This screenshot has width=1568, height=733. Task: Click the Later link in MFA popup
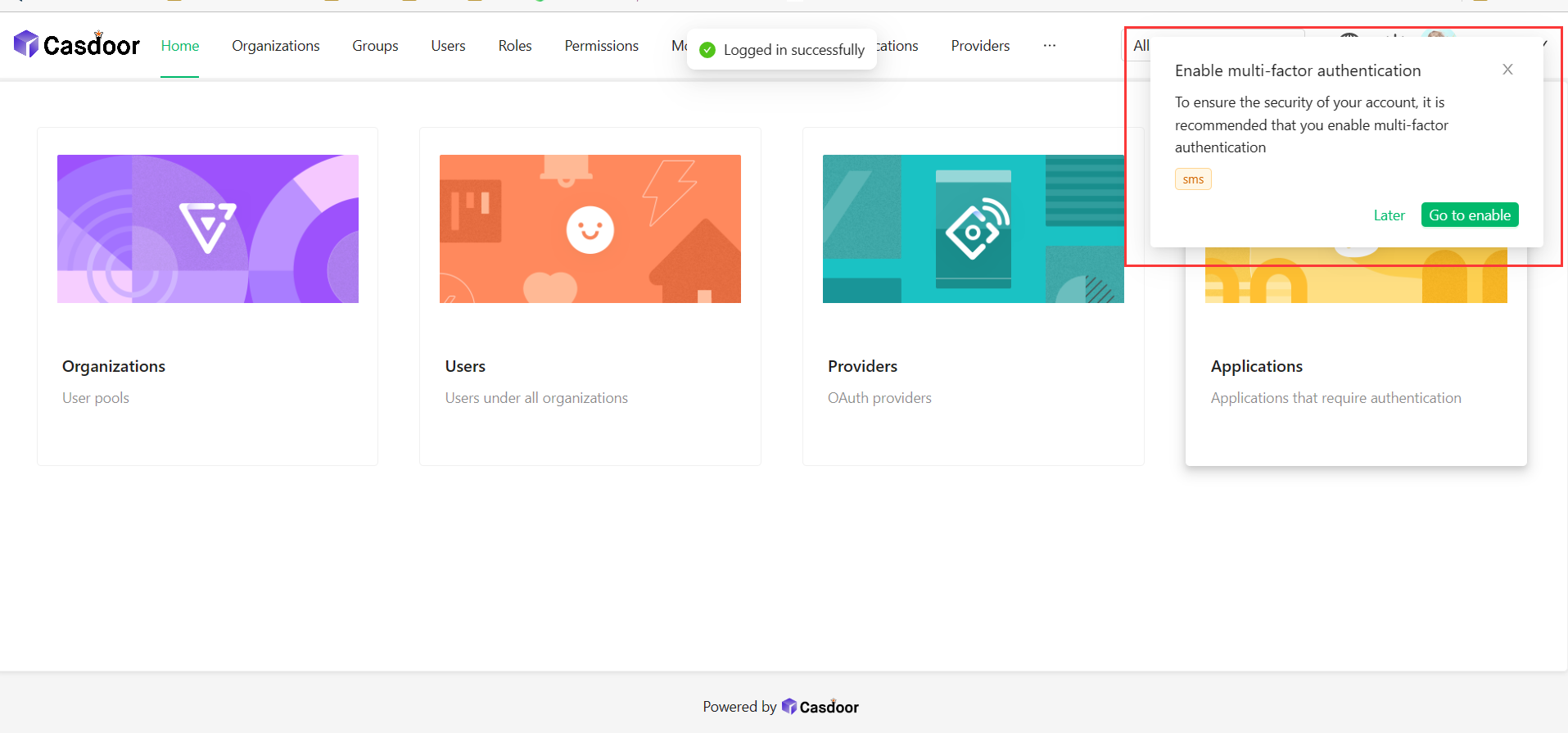pos(1389,215)
